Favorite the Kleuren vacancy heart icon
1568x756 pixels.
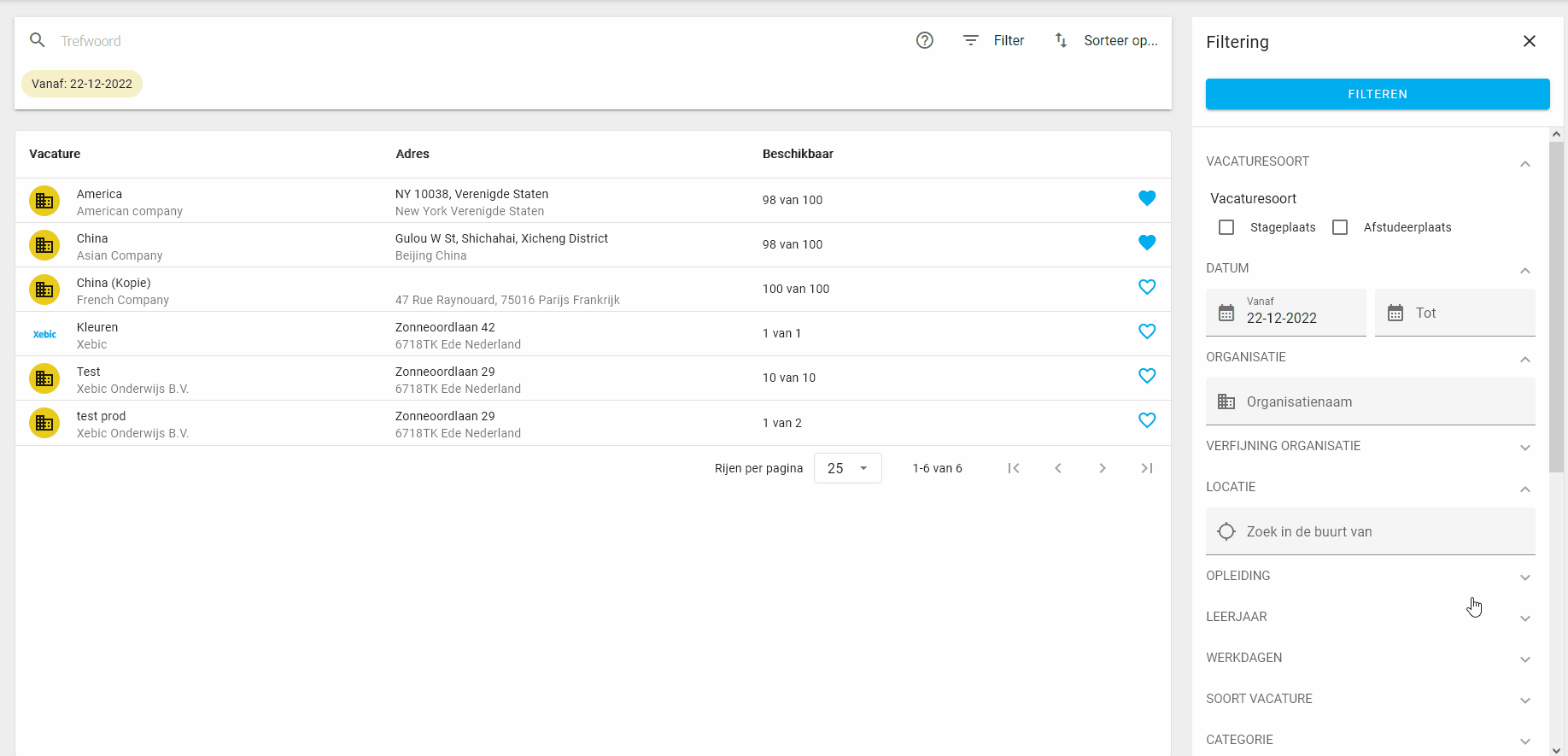coord(1147,331)
